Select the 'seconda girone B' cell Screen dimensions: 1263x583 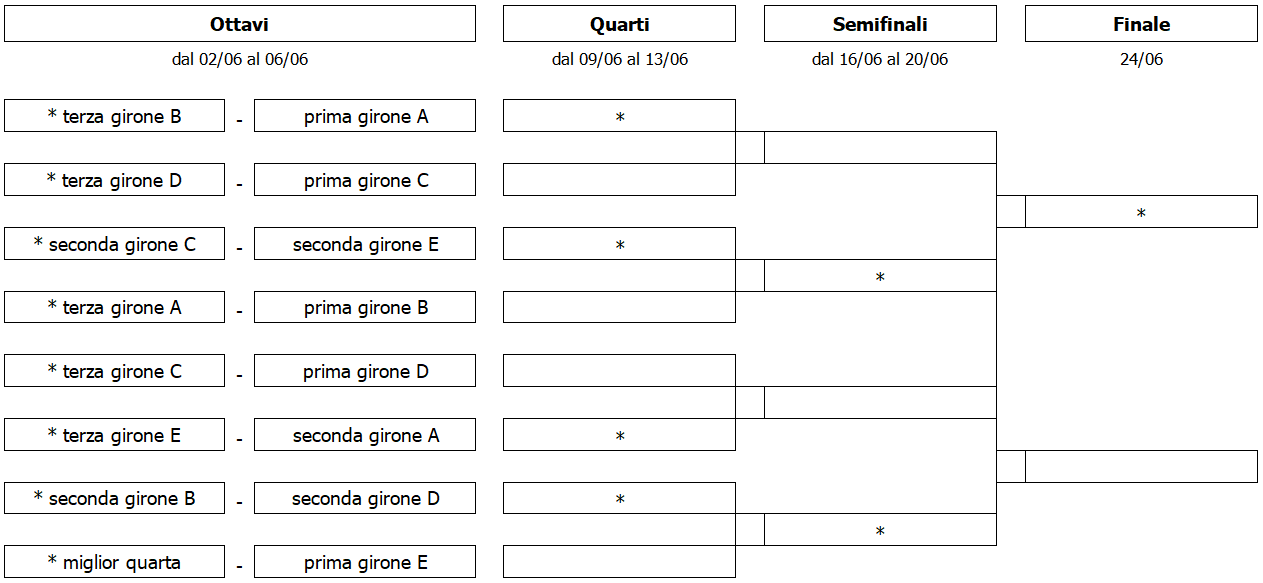click(x=114, y=498)
